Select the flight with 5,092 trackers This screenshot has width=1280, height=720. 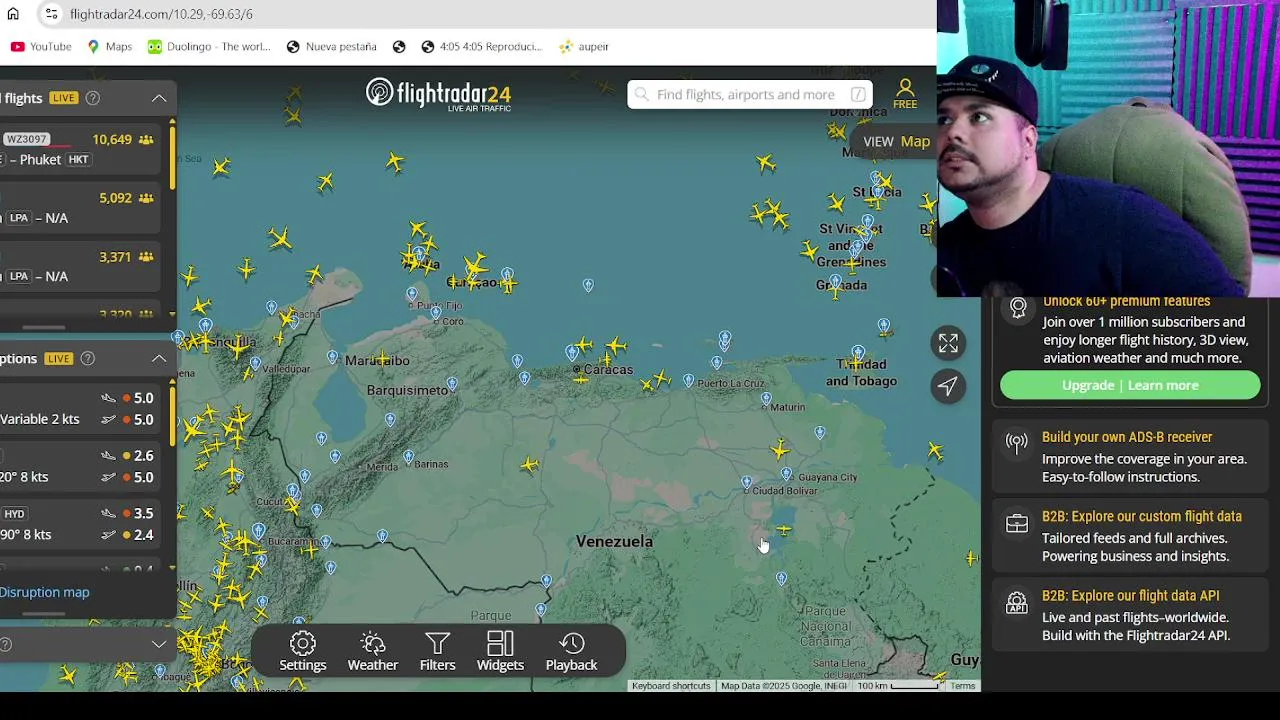80,207
